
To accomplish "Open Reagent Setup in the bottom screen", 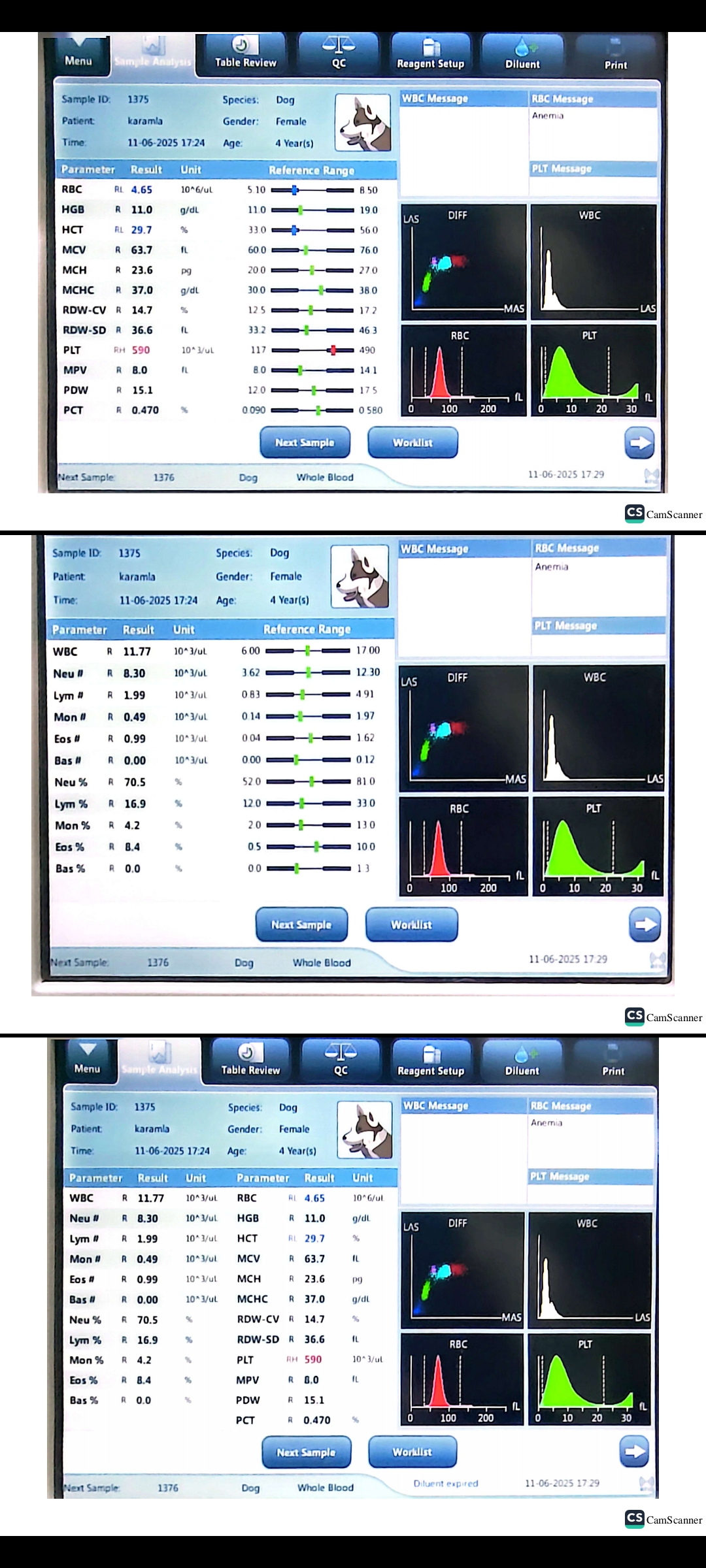I will tap(430, 1060).
